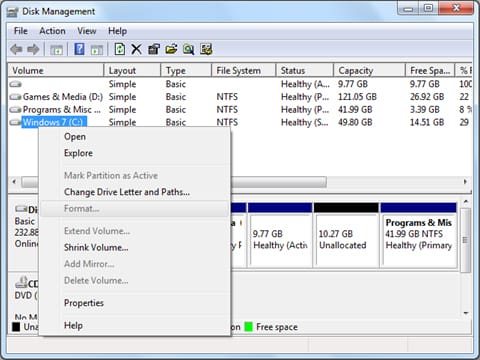Viewport: 480px width, 360px height.
Task: Click the Back arrow in toolbar
Action: click(16, 50)
